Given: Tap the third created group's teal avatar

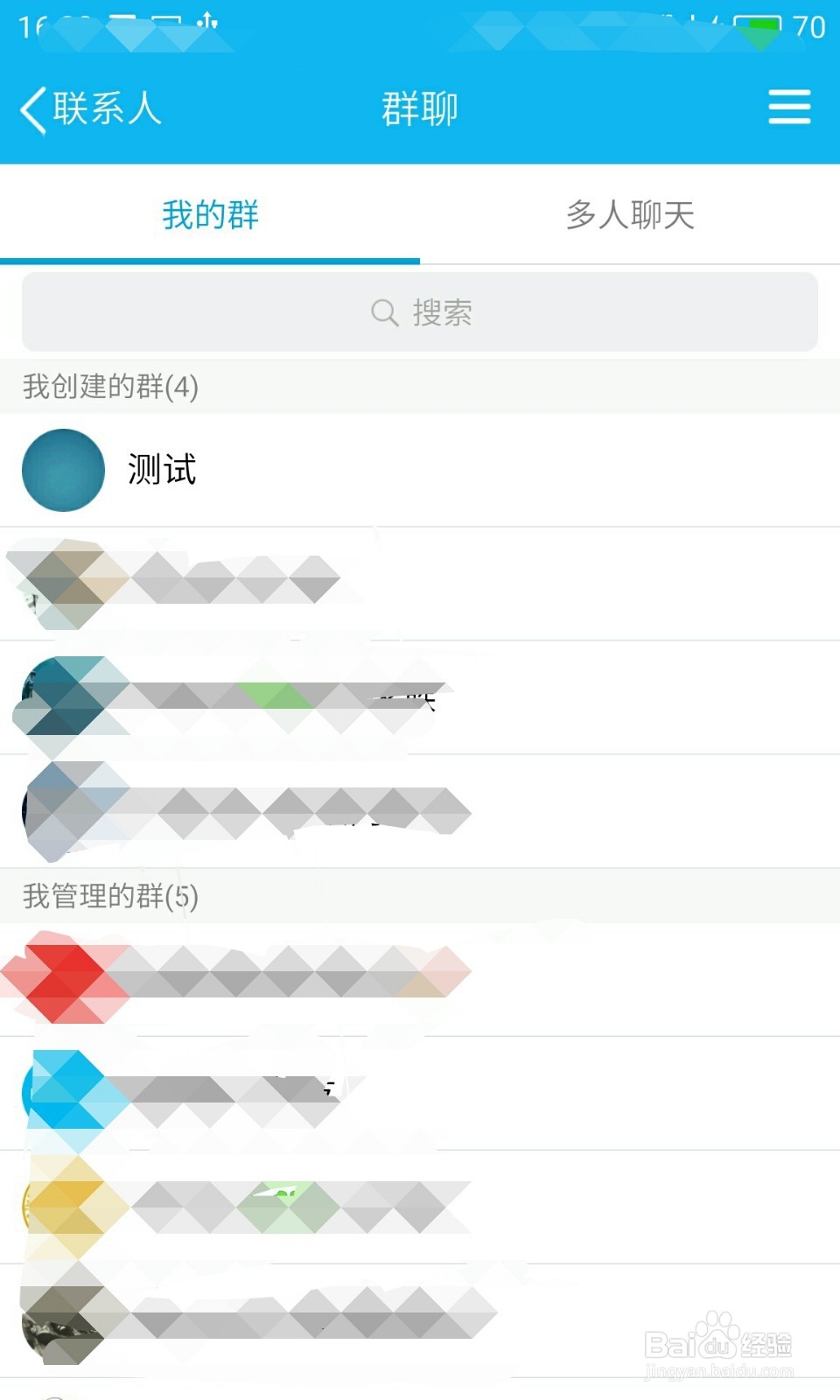Looking at the screenshot, I should (63, 697).
